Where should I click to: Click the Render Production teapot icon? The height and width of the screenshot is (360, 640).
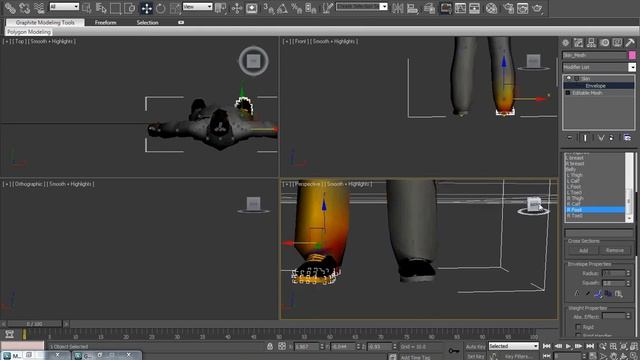tap(538, 8)
